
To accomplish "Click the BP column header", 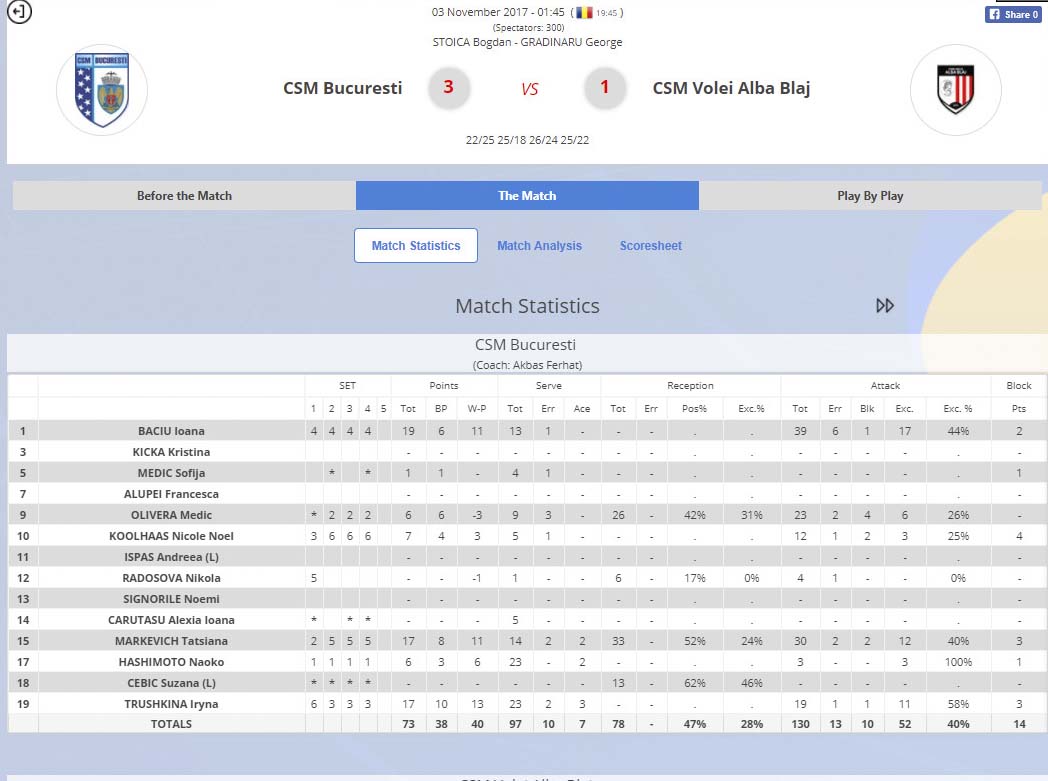I will 441,408.
